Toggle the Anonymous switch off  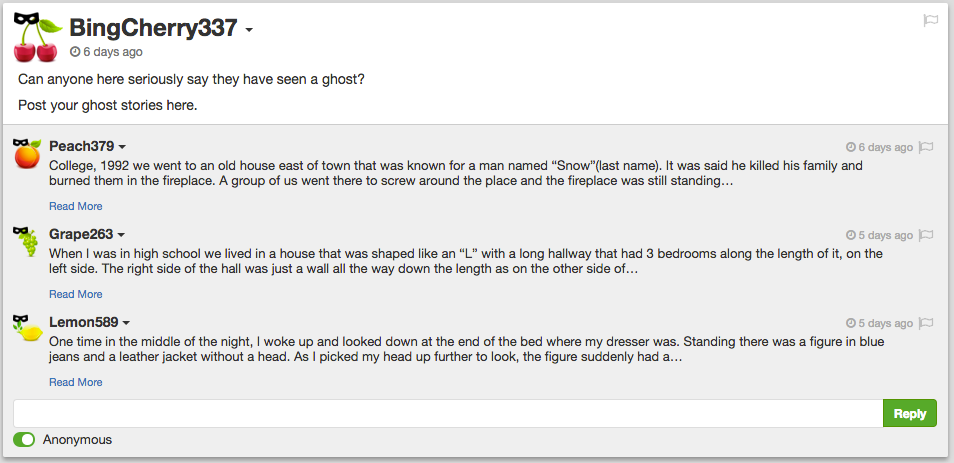pyautogui.click(x=24, y=439)
